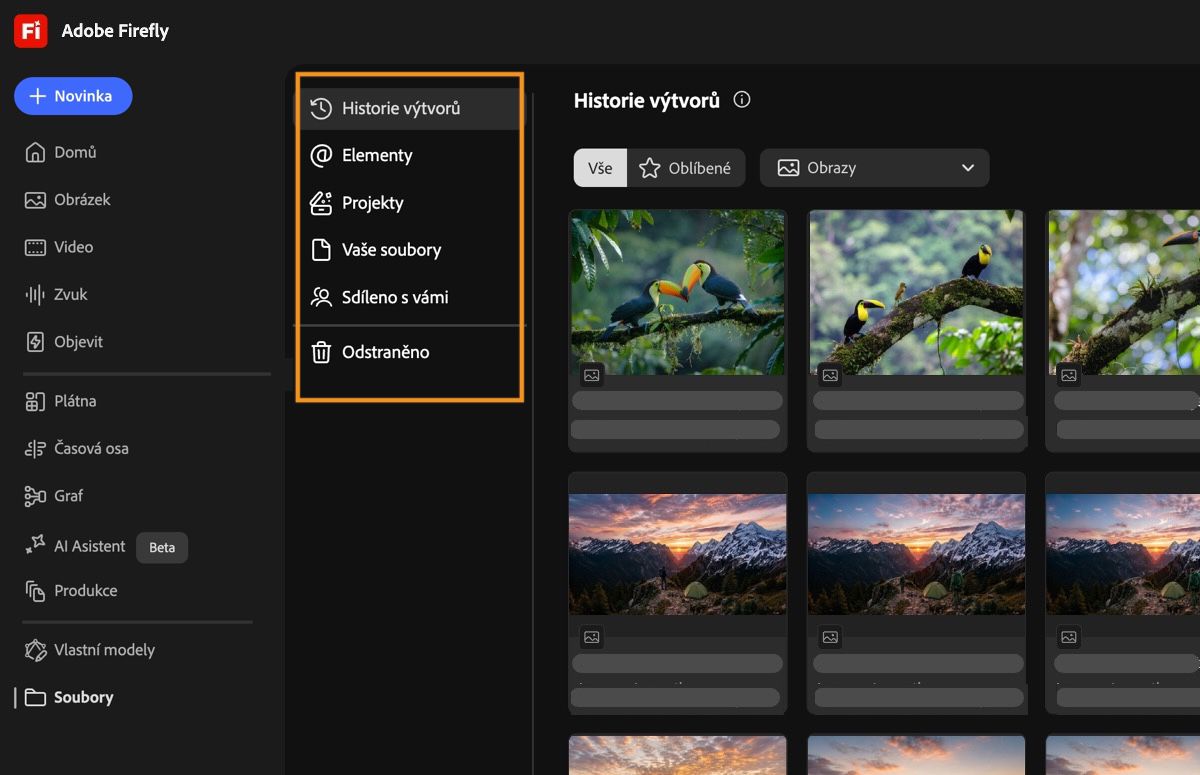Open the Domů home icon
This screenshot has height=775, width=1200.
point(35,152)
